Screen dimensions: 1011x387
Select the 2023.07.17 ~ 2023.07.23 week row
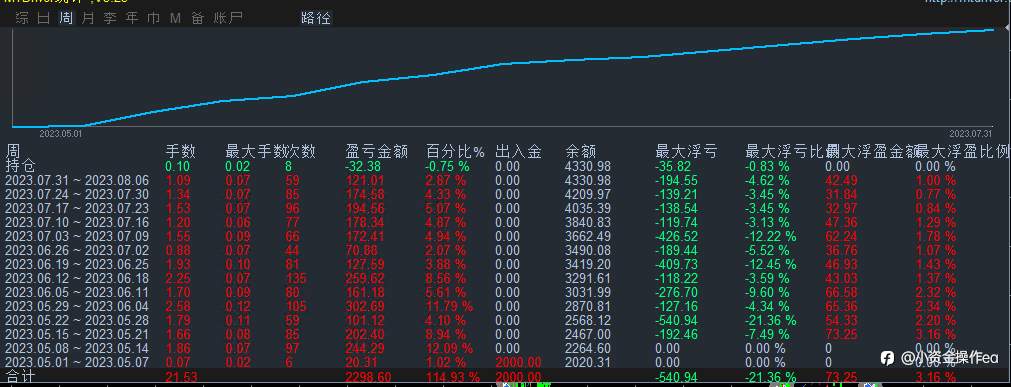(77, 208)
